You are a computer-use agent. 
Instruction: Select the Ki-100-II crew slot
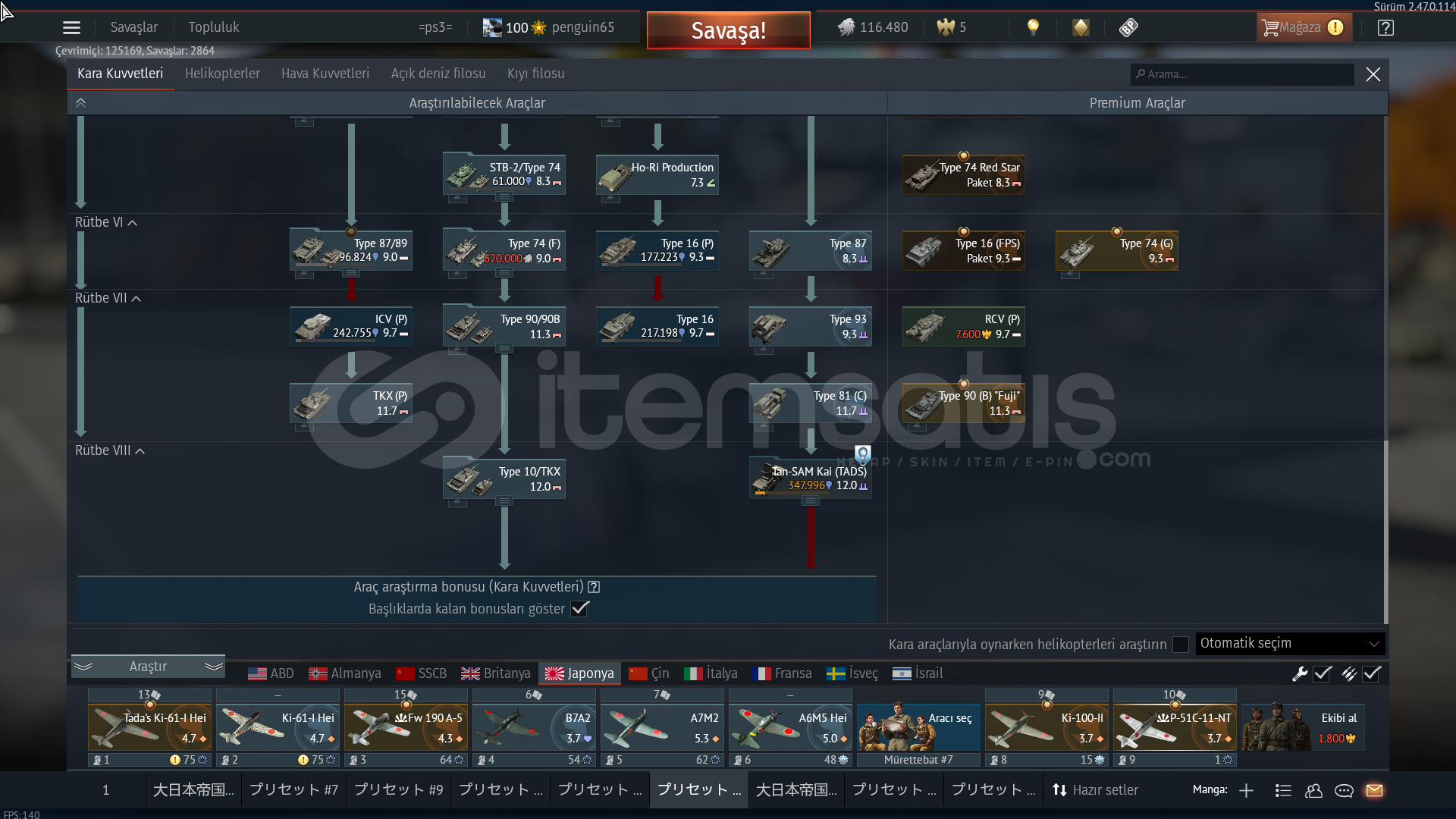click(x=1046, y=727)
